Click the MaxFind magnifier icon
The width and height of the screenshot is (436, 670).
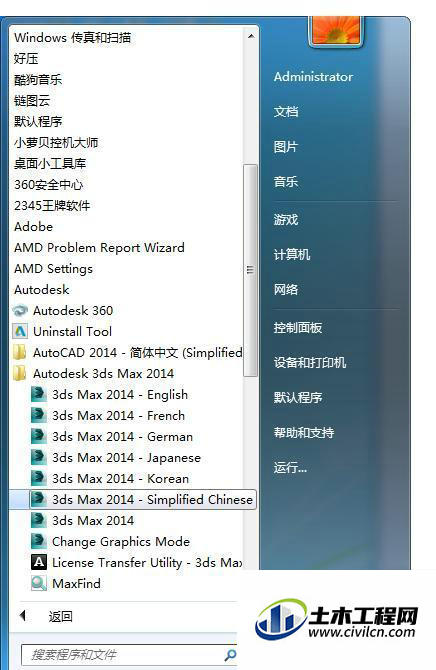tap(39, 583)
